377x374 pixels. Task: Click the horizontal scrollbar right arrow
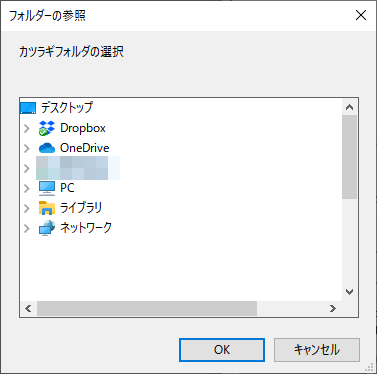332,309
